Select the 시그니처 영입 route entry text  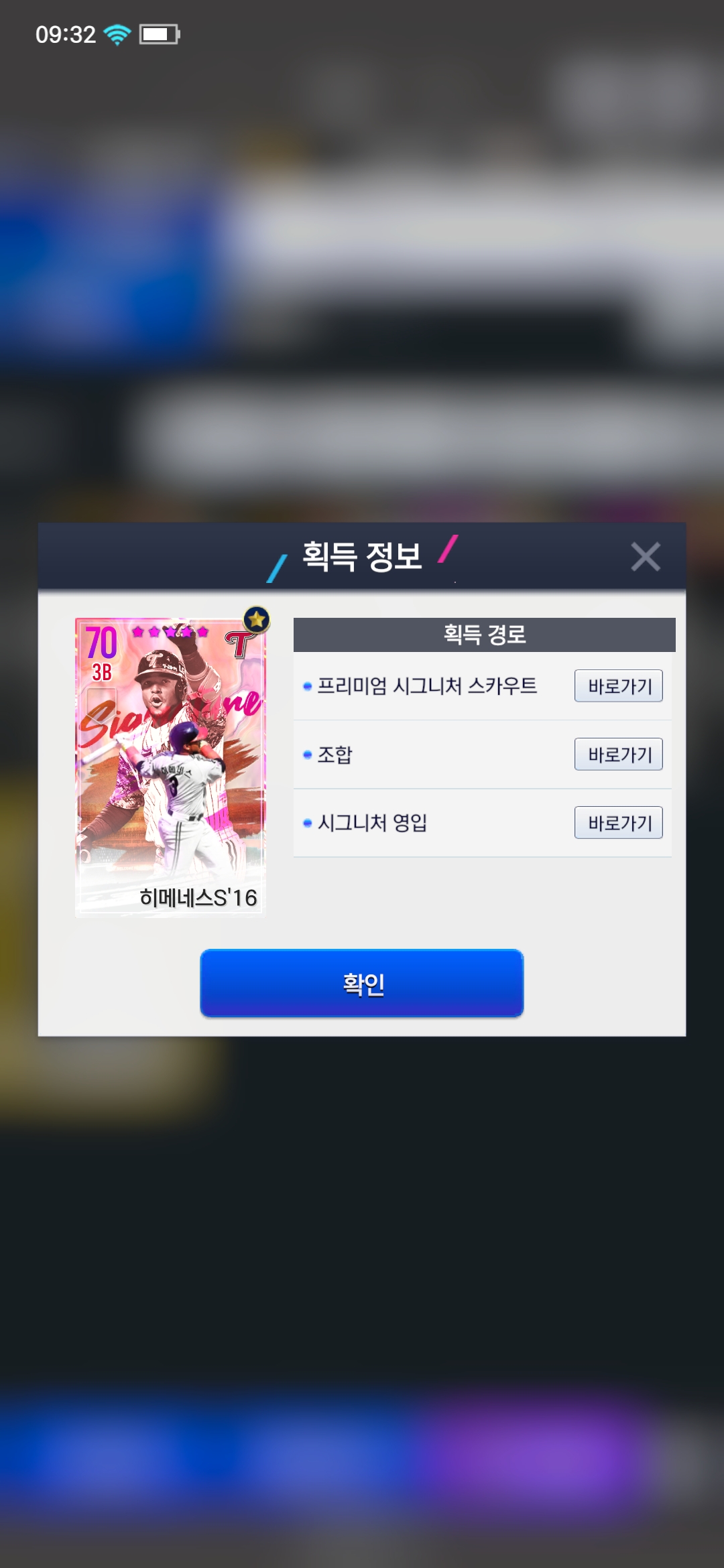(372, 822)
